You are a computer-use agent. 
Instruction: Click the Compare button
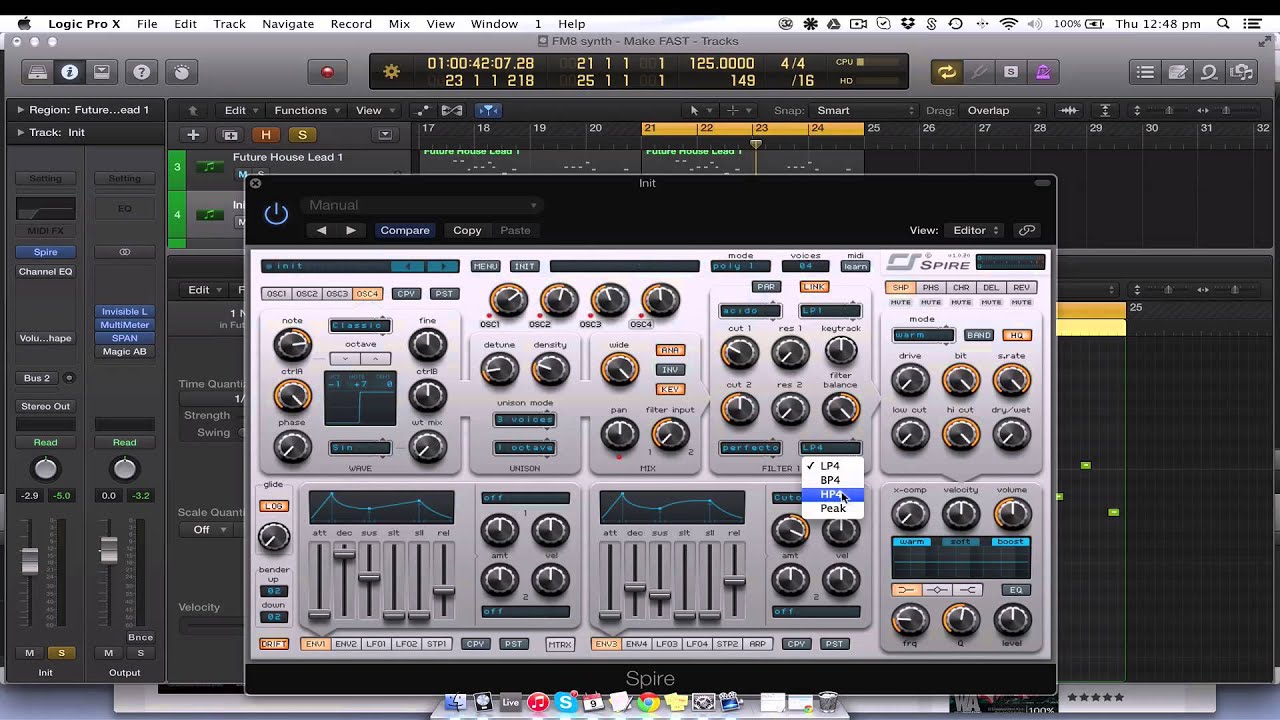point(405,230)
